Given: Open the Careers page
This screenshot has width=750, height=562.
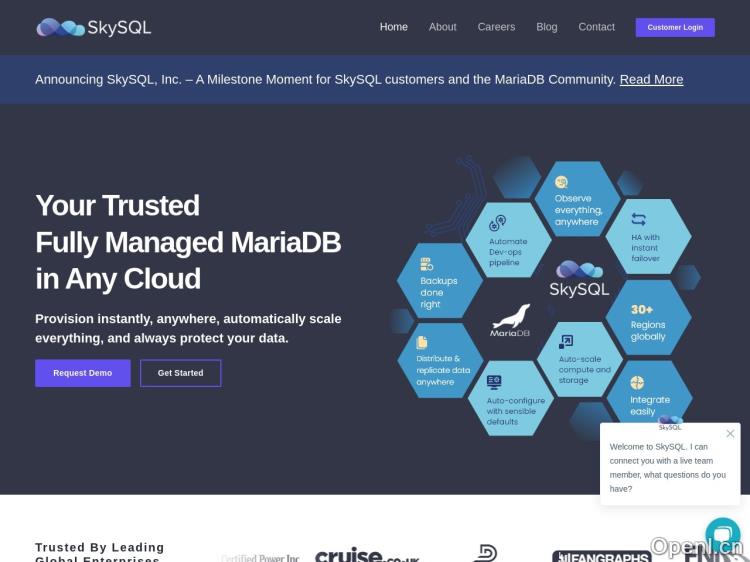Looking at the screenshot, I should [x=496, y=27].
